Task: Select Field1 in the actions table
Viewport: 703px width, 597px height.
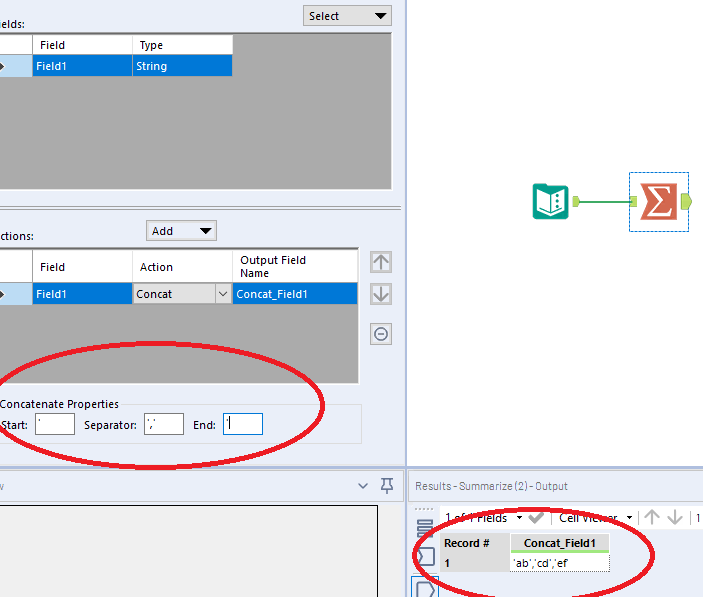Action: point(82,294)
